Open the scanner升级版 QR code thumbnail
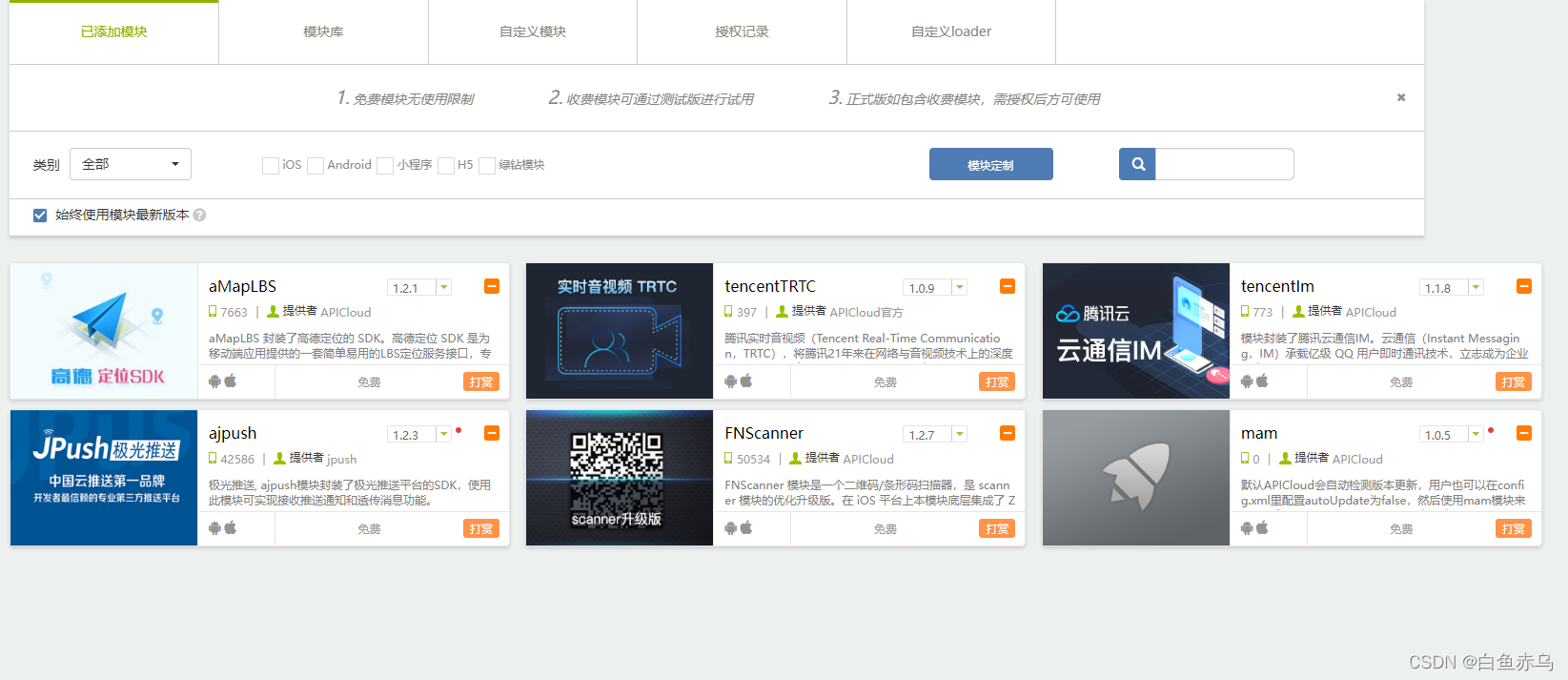The width and height of the screenshot is (1568, 680). coord(620,478)
